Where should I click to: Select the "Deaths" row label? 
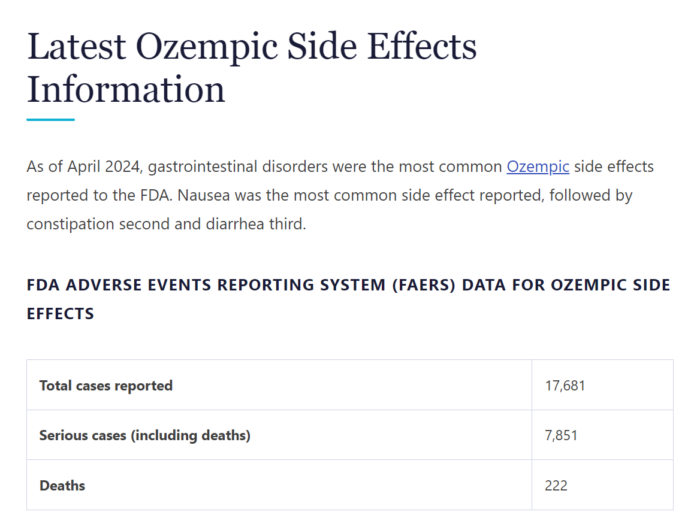point(62,485)
